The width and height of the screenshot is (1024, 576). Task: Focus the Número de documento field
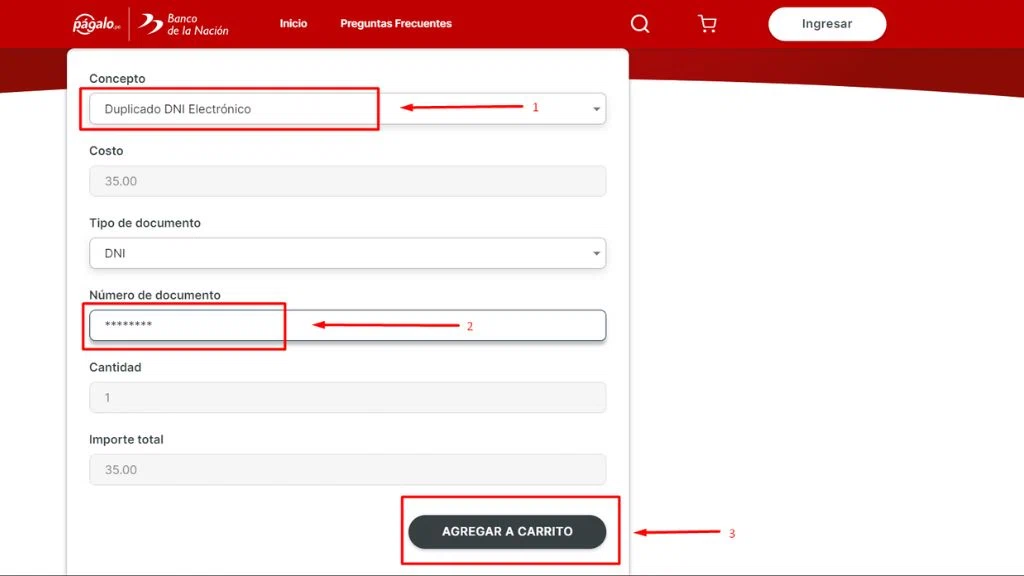tap(347, 325)
